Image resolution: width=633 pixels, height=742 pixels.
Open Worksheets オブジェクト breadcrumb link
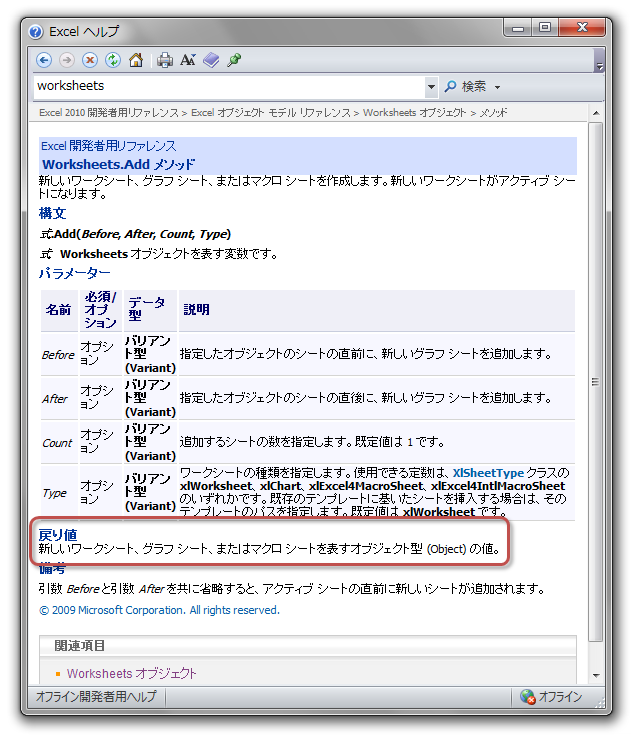[x=414, y=113]
